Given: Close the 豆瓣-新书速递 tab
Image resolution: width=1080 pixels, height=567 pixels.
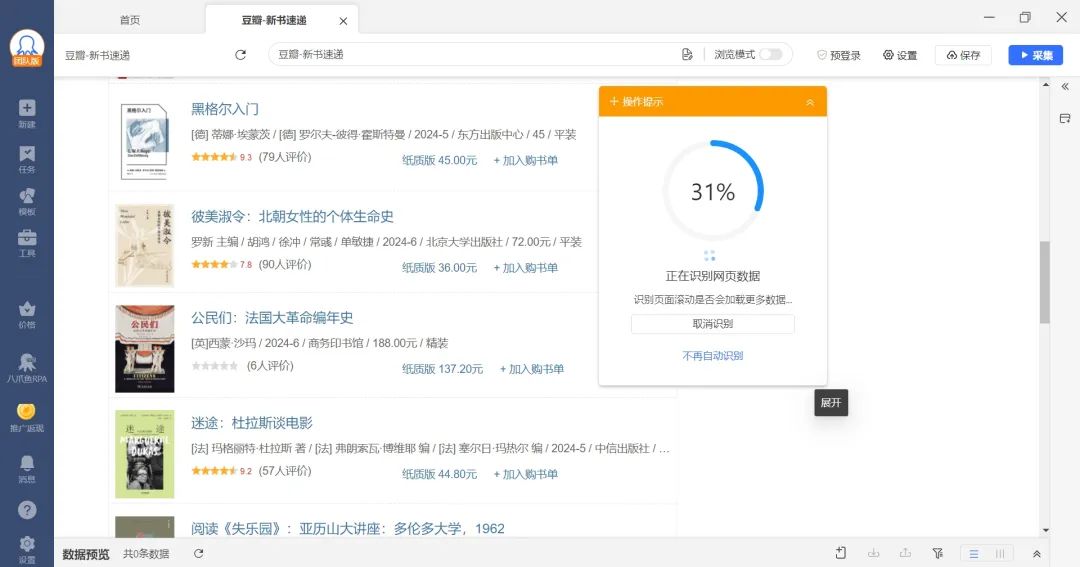Looking at the screenshot, I should (x=343, y=21).
